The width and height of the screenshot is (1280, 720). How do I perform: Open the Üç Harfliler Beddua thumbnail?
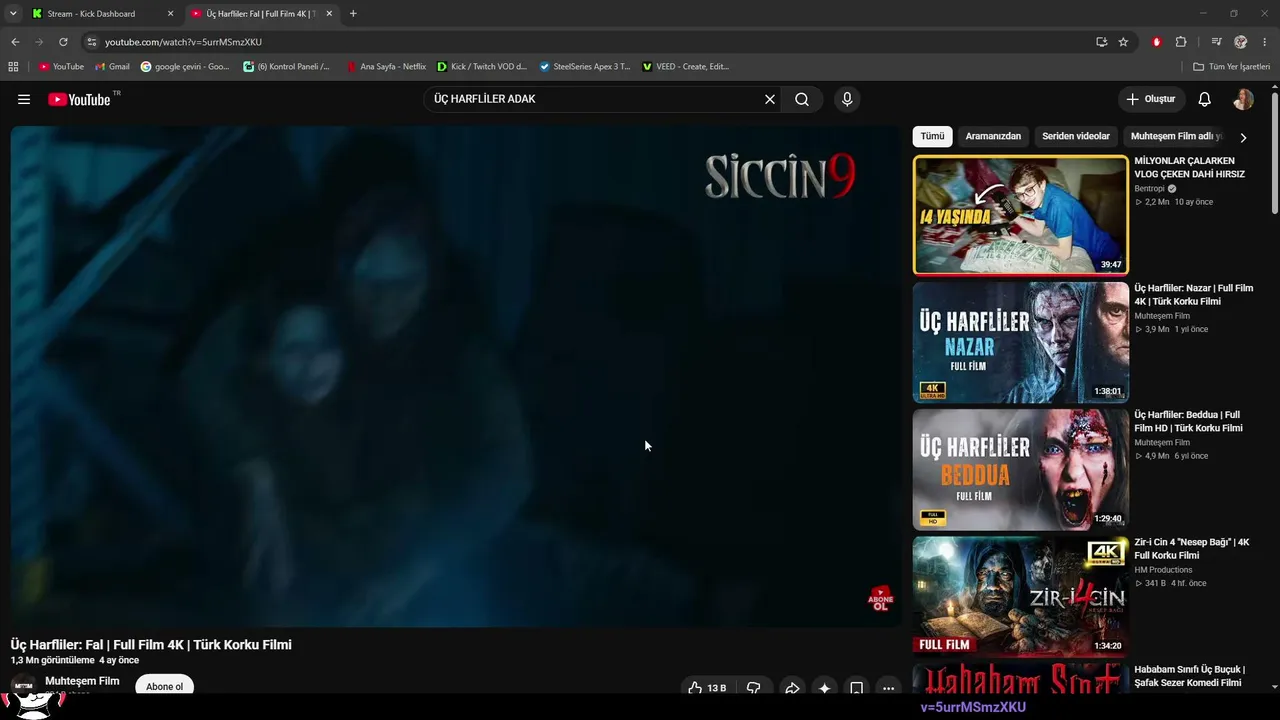(1021, 469)
